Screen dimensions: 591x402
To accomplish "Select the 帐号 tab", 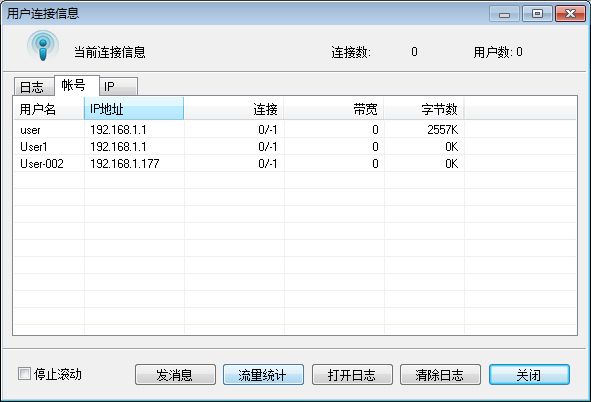I will coord(77,85).
